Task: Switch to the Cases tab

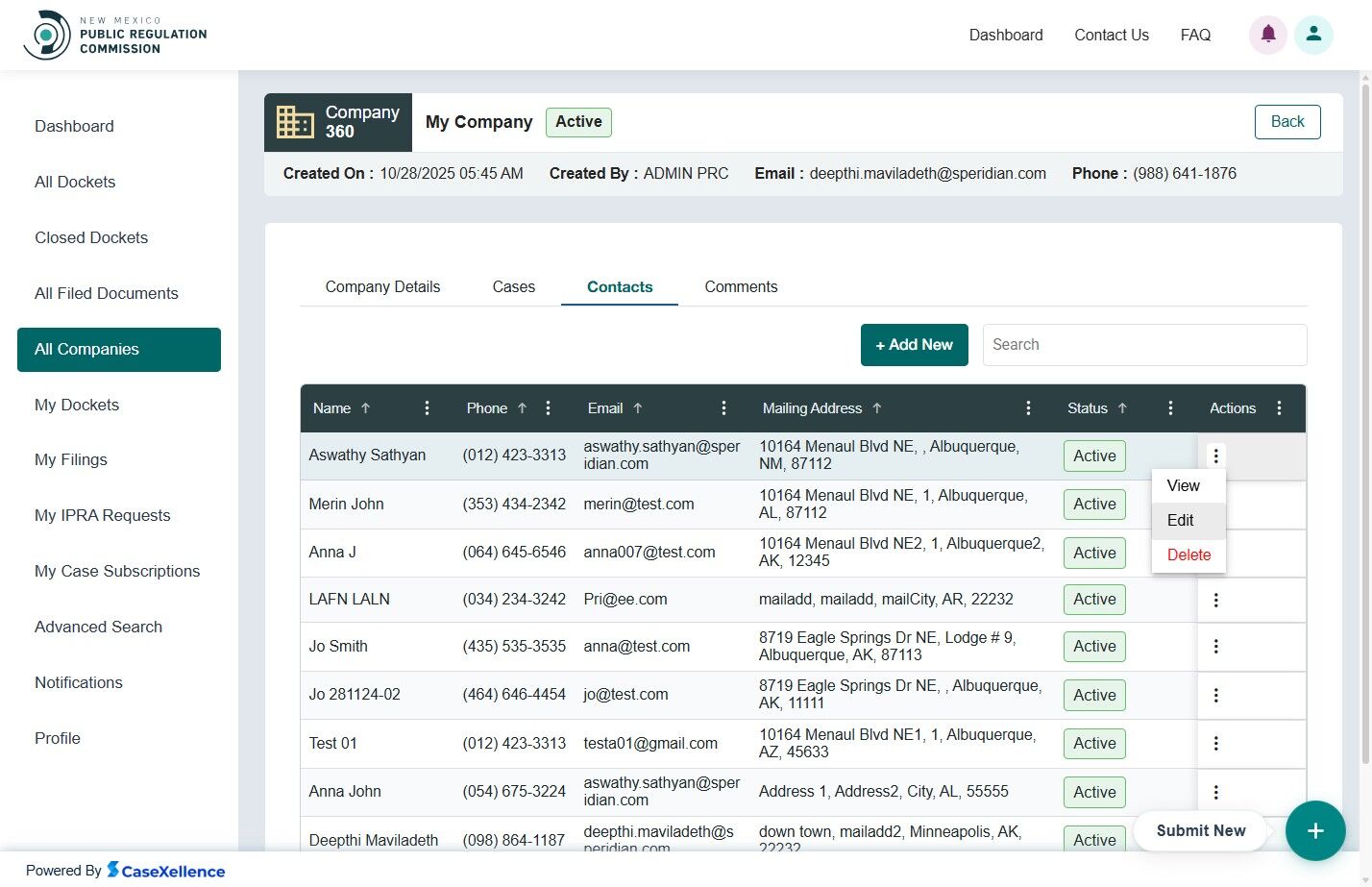Action: (514, 287)
